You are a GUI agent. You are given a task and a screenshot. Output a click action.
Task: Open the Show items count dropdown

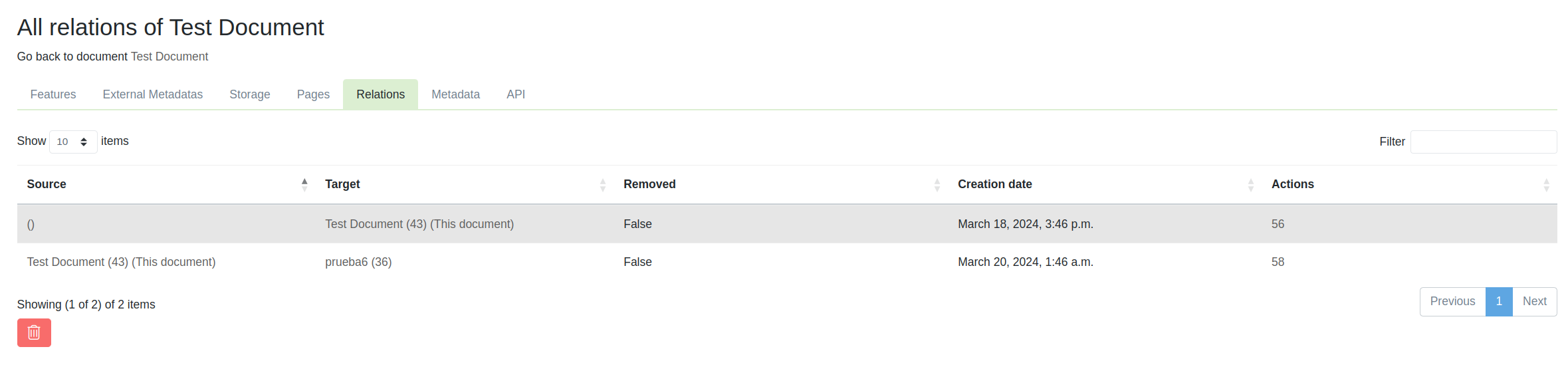coord(72,142)
